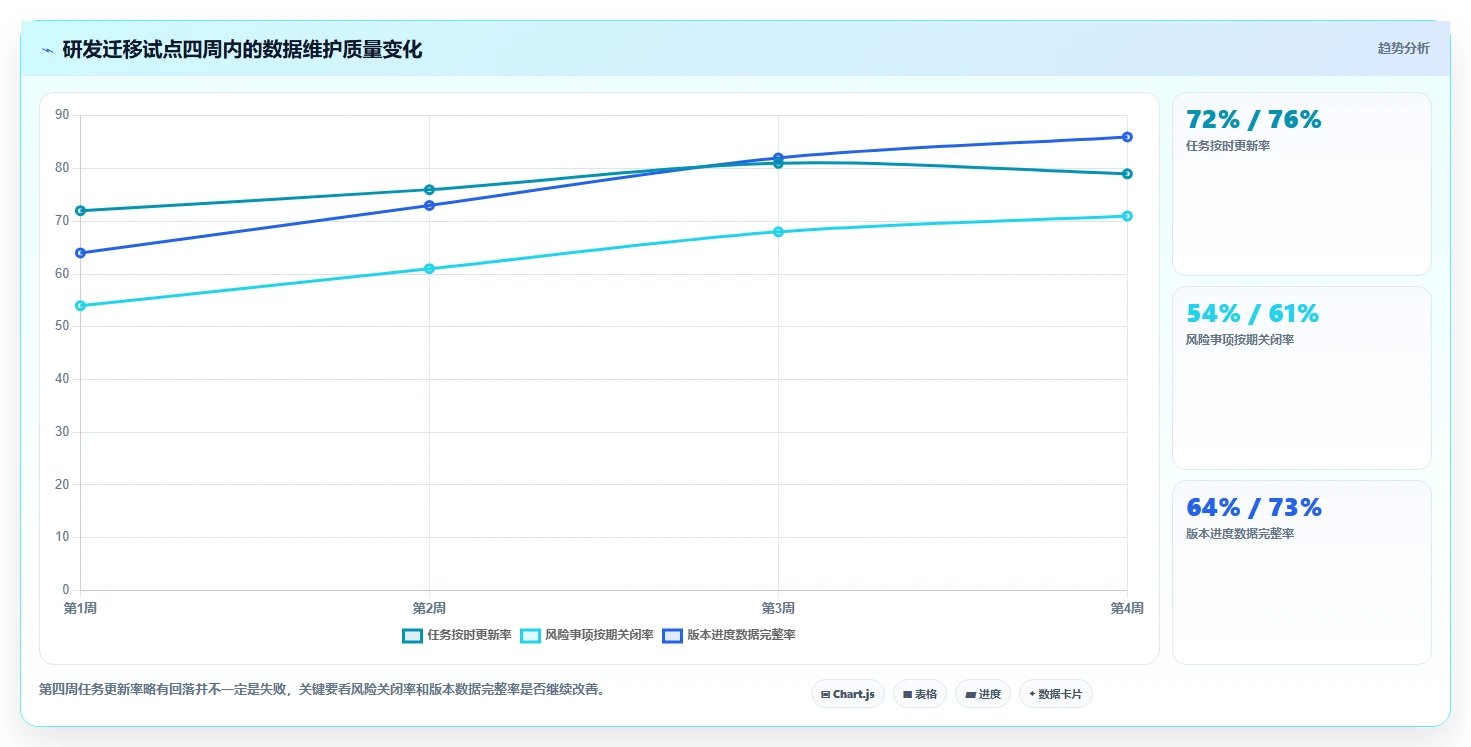Select the 进度 tag button

(983, 694)
